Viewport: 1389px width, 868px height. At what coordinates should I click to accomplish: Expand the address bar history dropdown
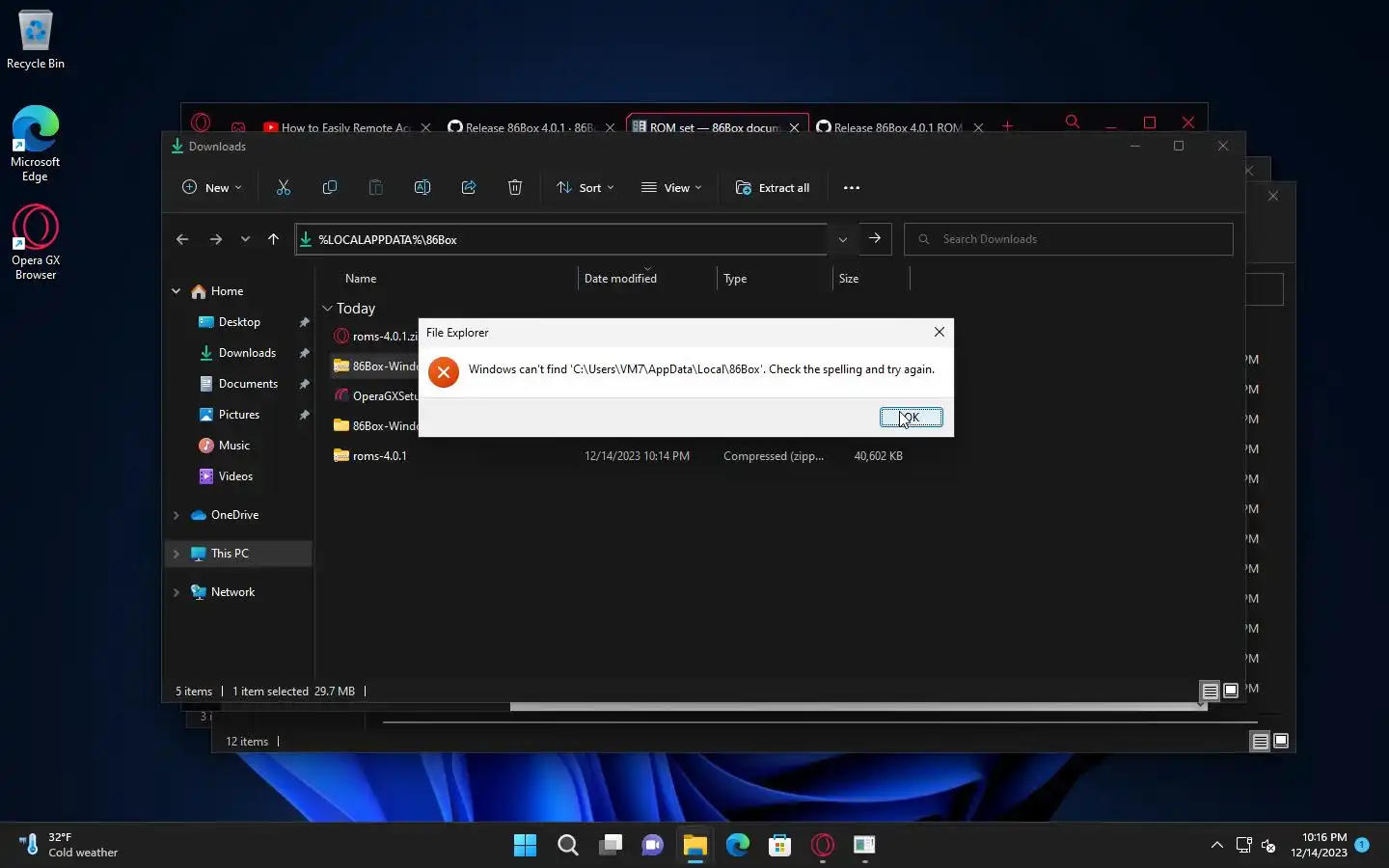click(842, 239)
